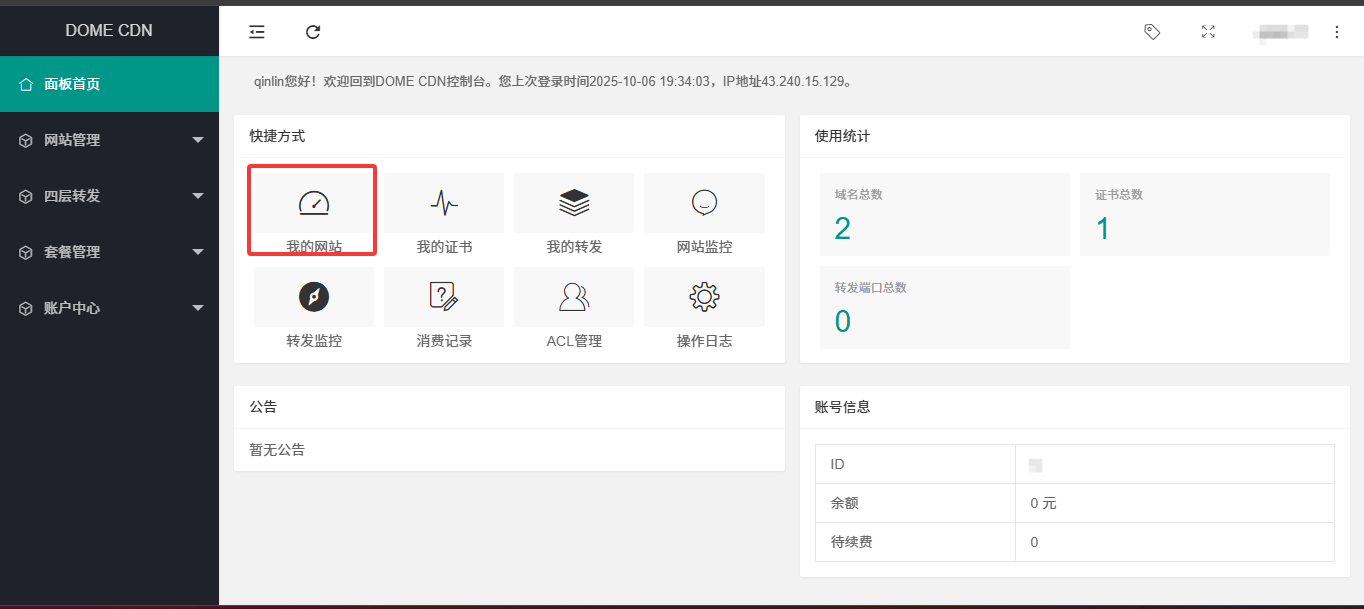Screen dimensions: 1364x609
Task: Toggle fullscreen mode in the top bar
Action: pos(1208,32)
